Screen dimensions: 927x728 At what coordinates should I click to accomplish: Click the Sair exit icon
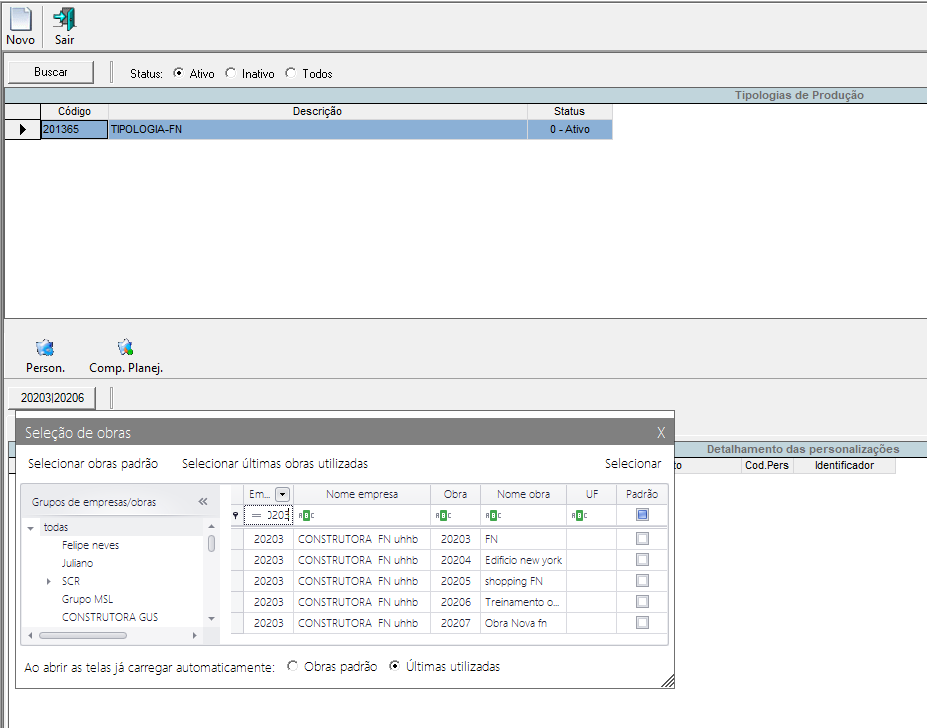click(64, 20)
